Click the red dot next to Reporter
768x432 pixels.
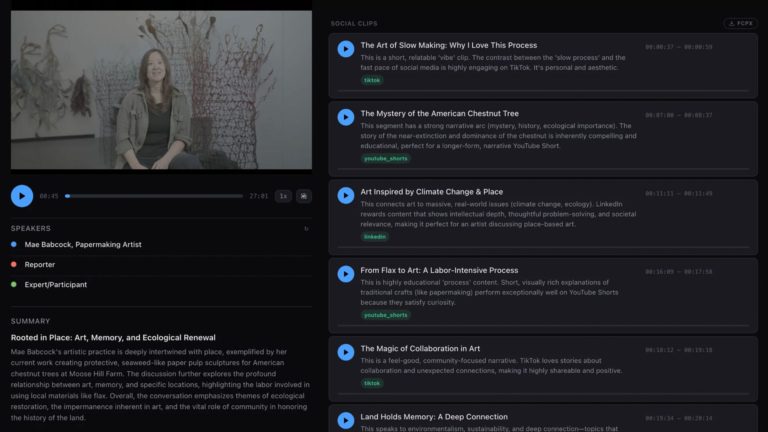click(14, 264)
